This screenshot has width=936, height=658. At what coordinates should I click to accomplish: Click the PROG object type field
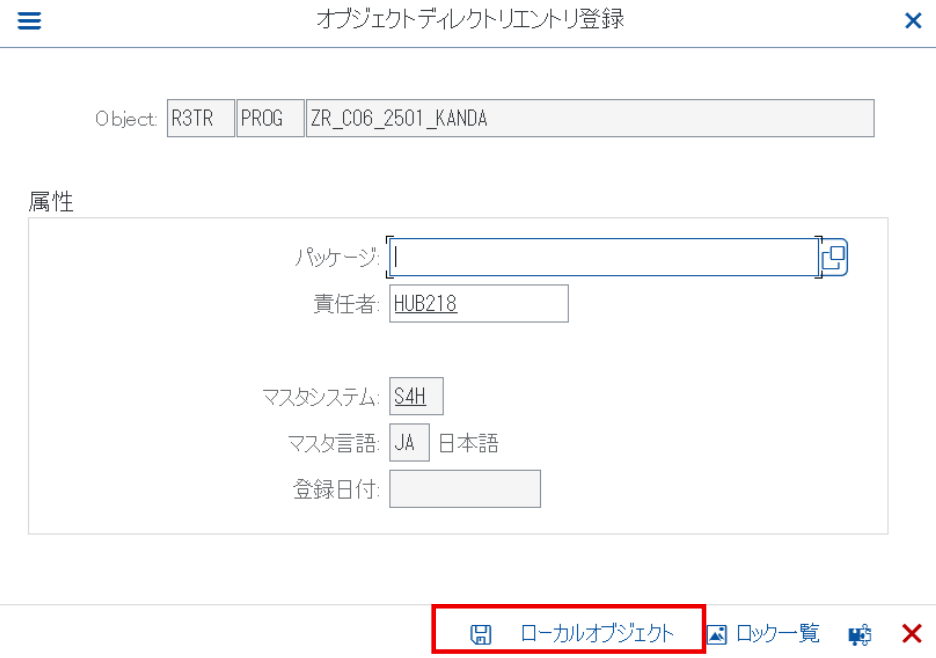(270, 118)
